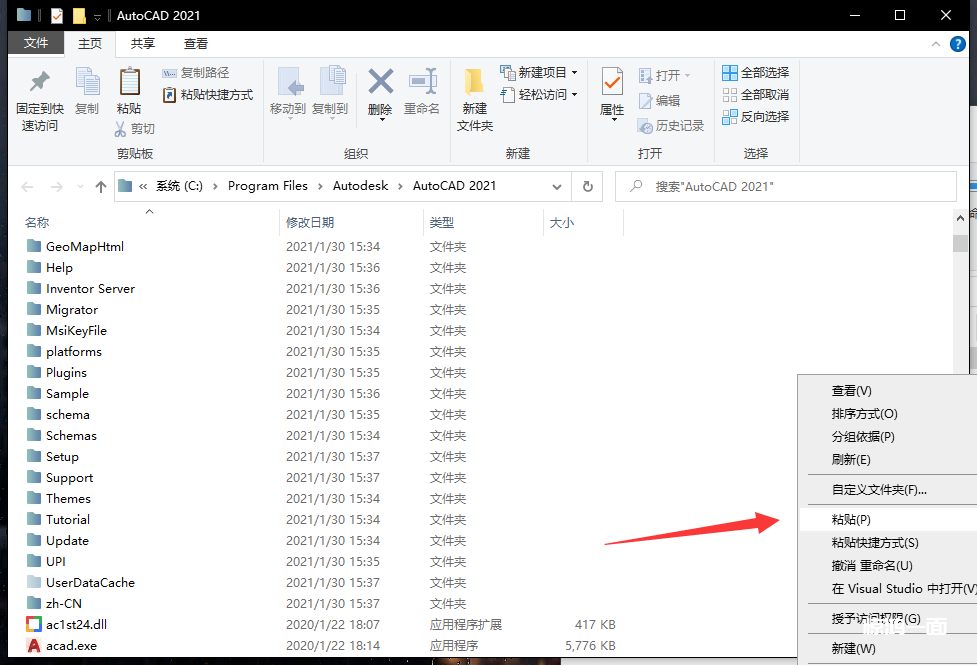
Task: Click Invert Selection in the ribbon
Action: coord(755,117)
